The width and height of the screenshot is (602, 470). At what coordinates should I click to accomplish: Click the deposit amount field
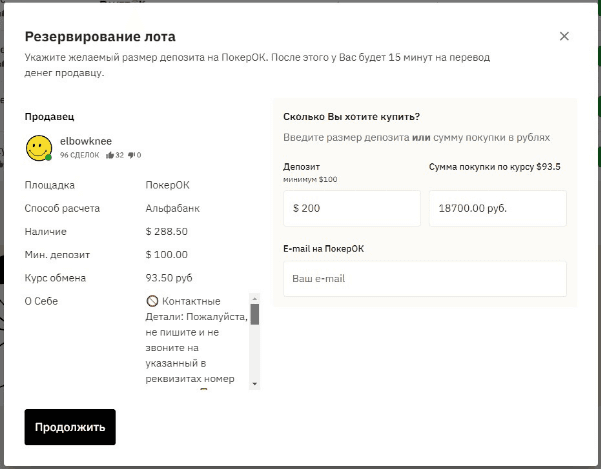point(352,209)
